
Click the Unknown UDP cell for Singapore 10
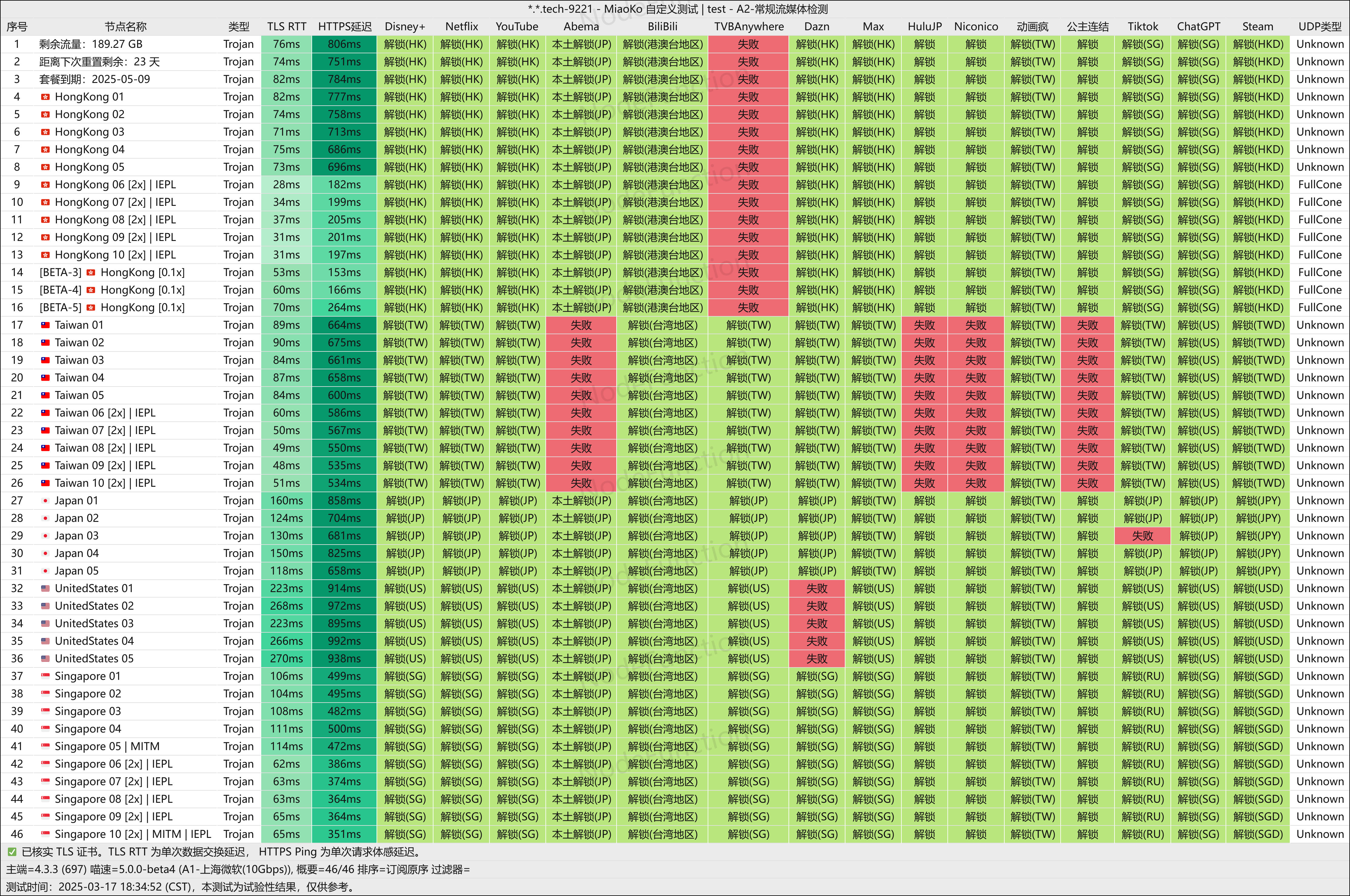tap(1320, 834)
